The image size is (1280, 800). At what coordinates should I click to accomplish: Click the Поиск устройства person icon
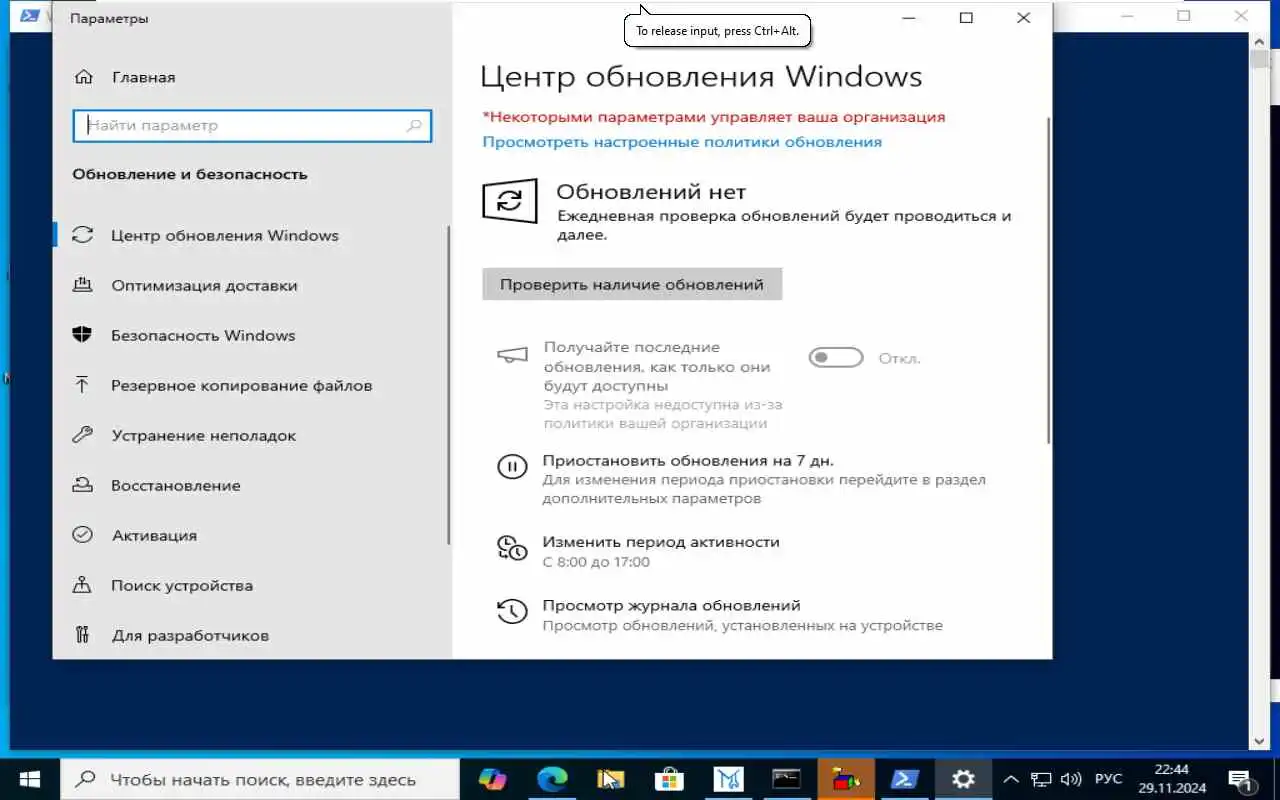coord(82,585)
